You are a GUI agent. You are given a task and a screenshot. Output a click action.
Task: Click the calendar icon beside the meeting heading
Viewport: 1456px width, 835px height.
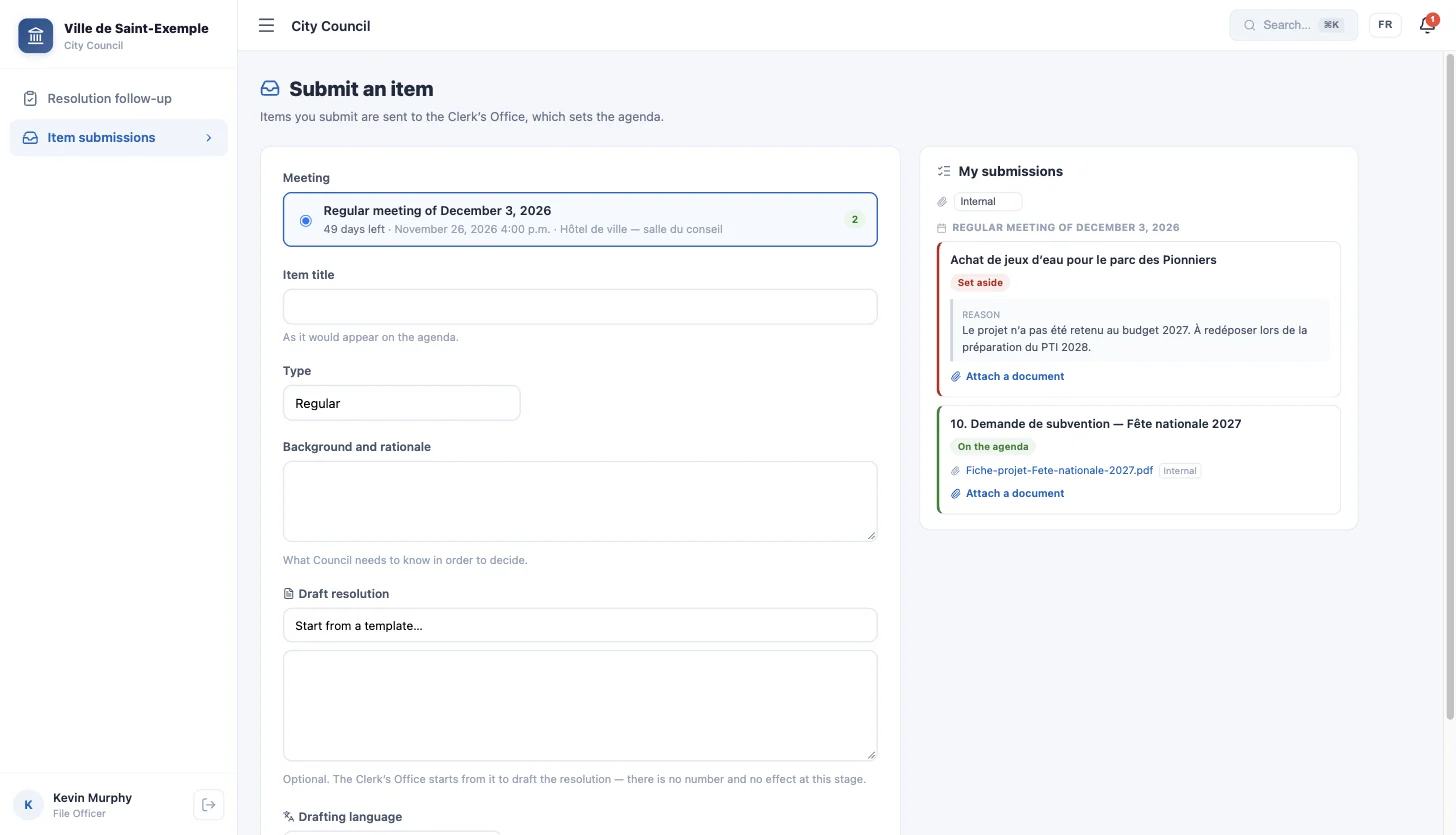coord(942,228)
